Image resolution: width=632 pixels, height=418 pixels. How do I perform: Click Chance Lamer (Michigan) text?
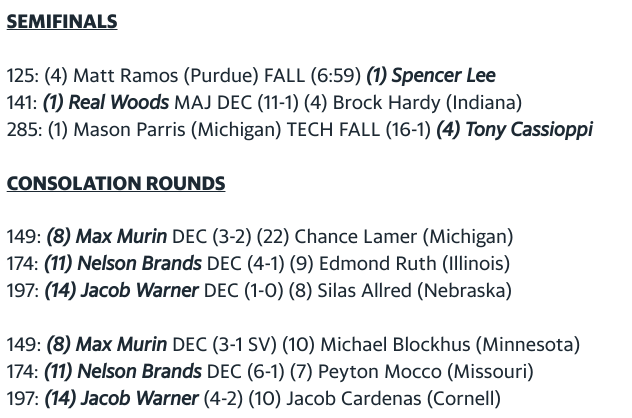(404, 237)
